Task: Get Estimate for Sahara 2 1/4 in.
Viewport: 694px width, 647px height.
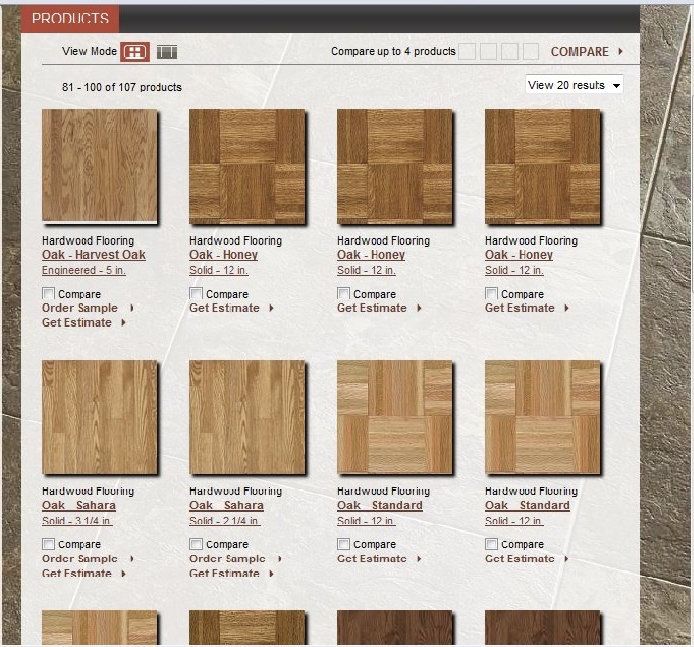Action: (x=224, y=574)
